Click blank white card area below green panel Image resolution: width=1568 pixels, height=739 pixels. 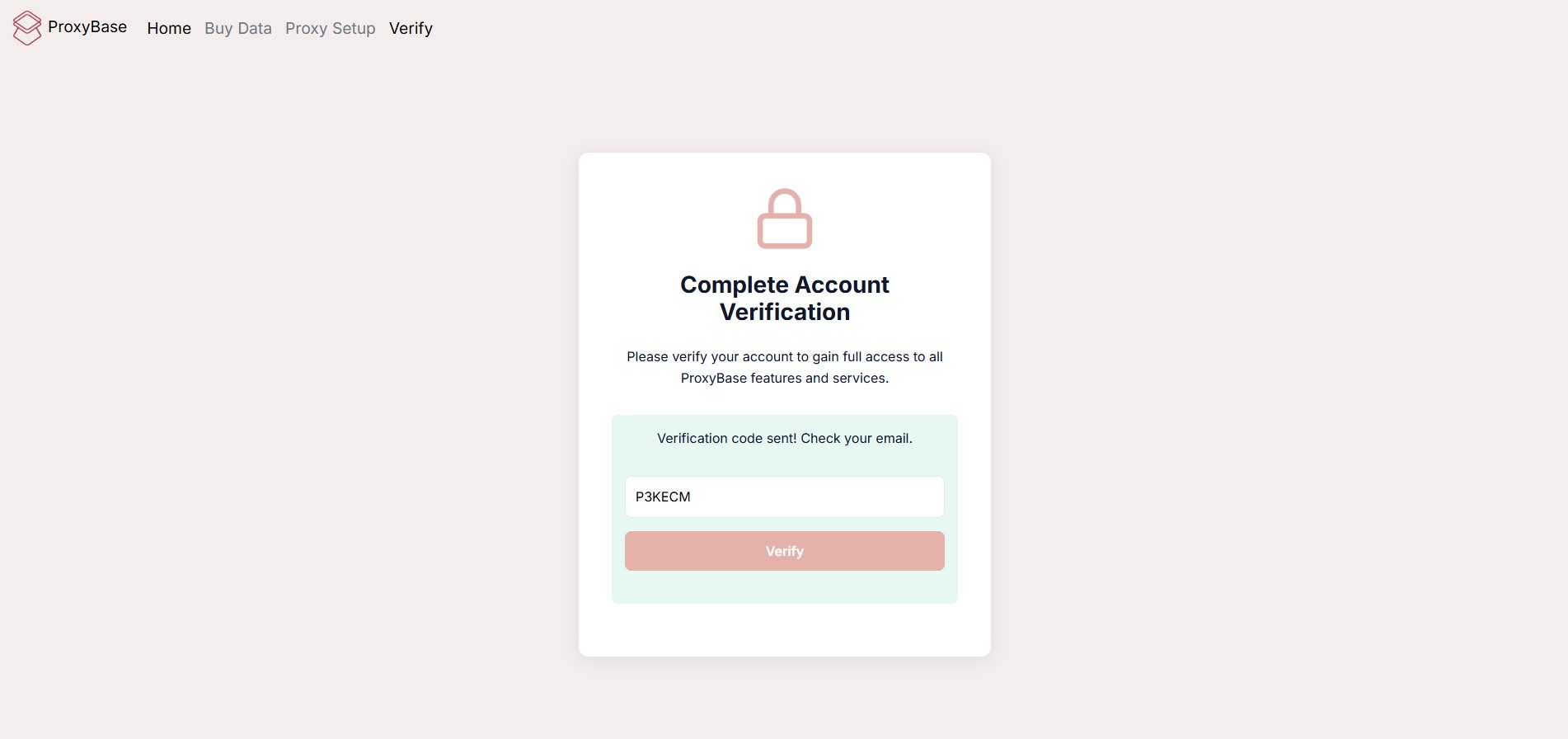click(785, 630)
